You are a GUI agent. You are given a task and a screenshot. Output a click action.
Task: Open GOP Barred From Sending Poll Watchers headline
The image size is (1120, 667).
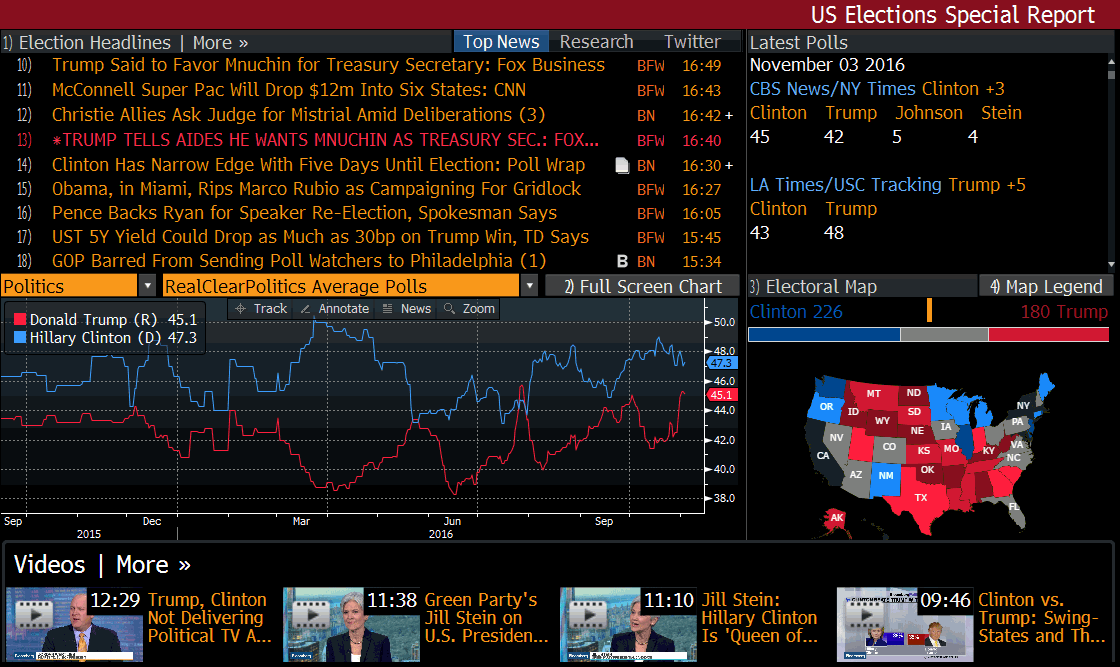299,261
